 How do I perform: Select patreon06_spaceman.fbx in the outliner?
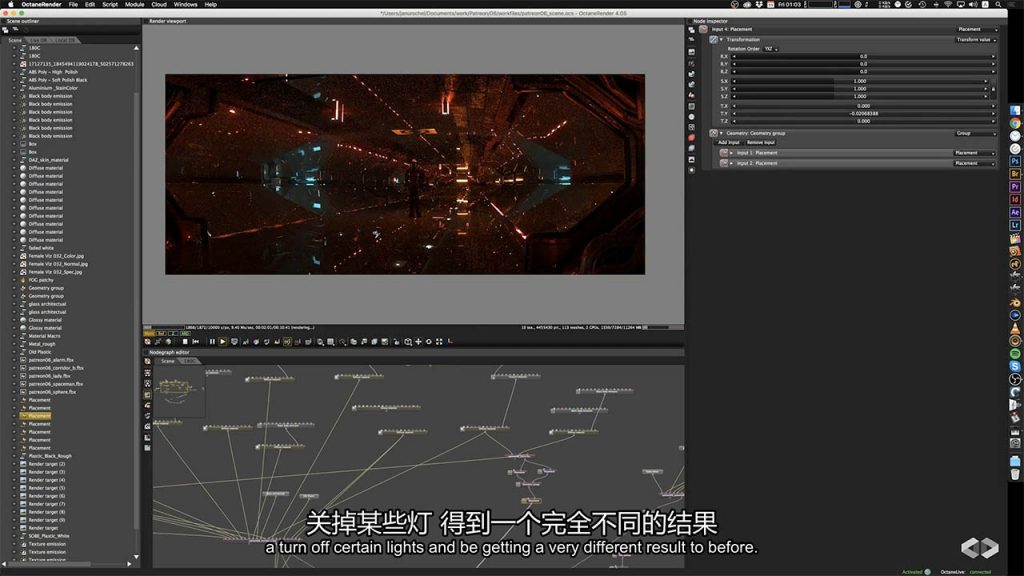56,384
